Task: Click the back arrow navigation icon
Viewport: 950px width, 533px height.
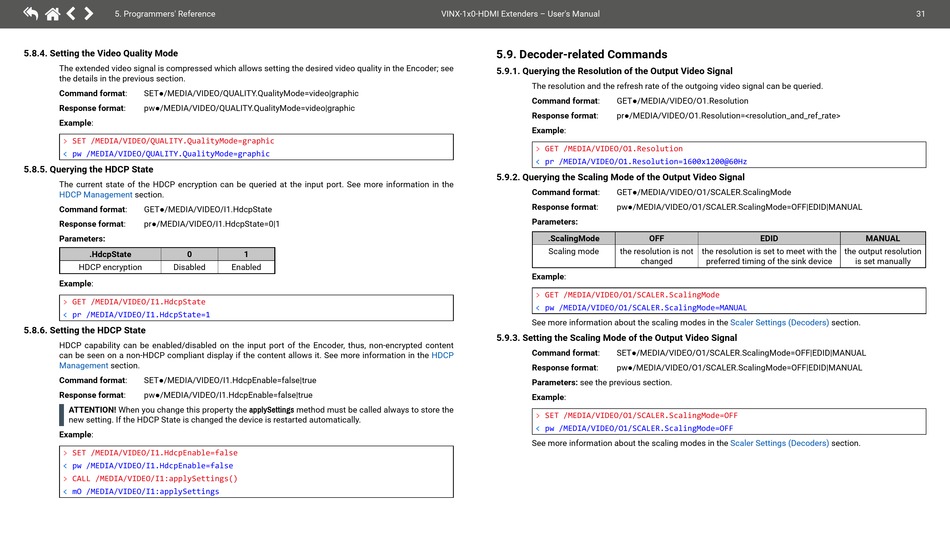Action: coord(30,13)
